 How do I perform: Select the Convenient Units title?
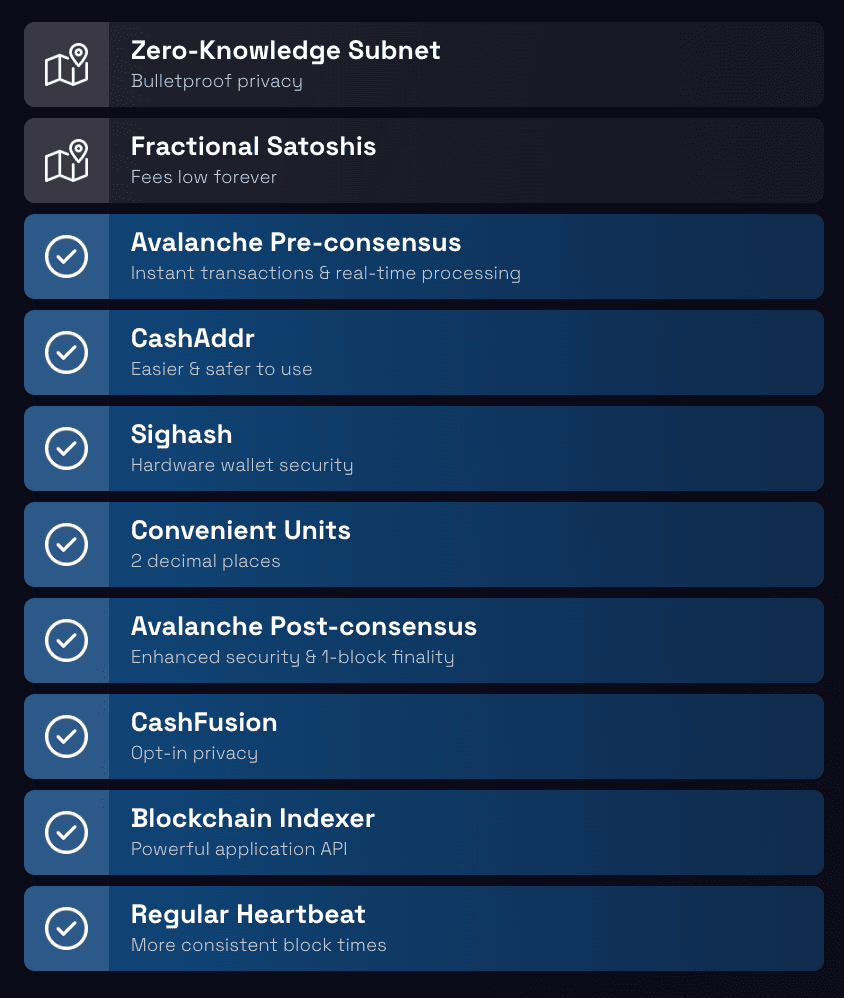pyautogui.click(x=241, y=530)
